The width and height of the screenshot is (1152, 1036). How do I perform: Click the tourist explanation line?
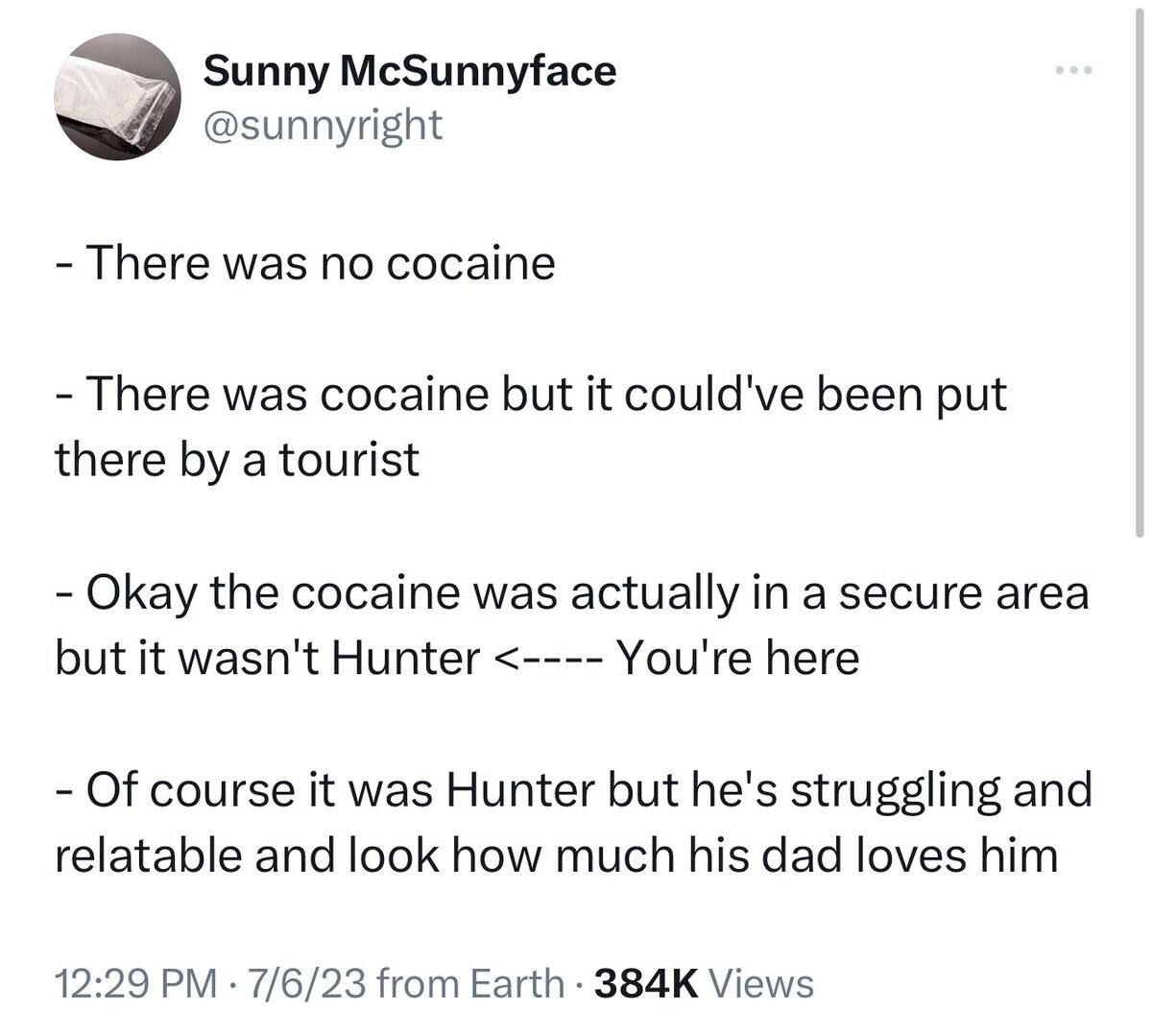(531, 392)
